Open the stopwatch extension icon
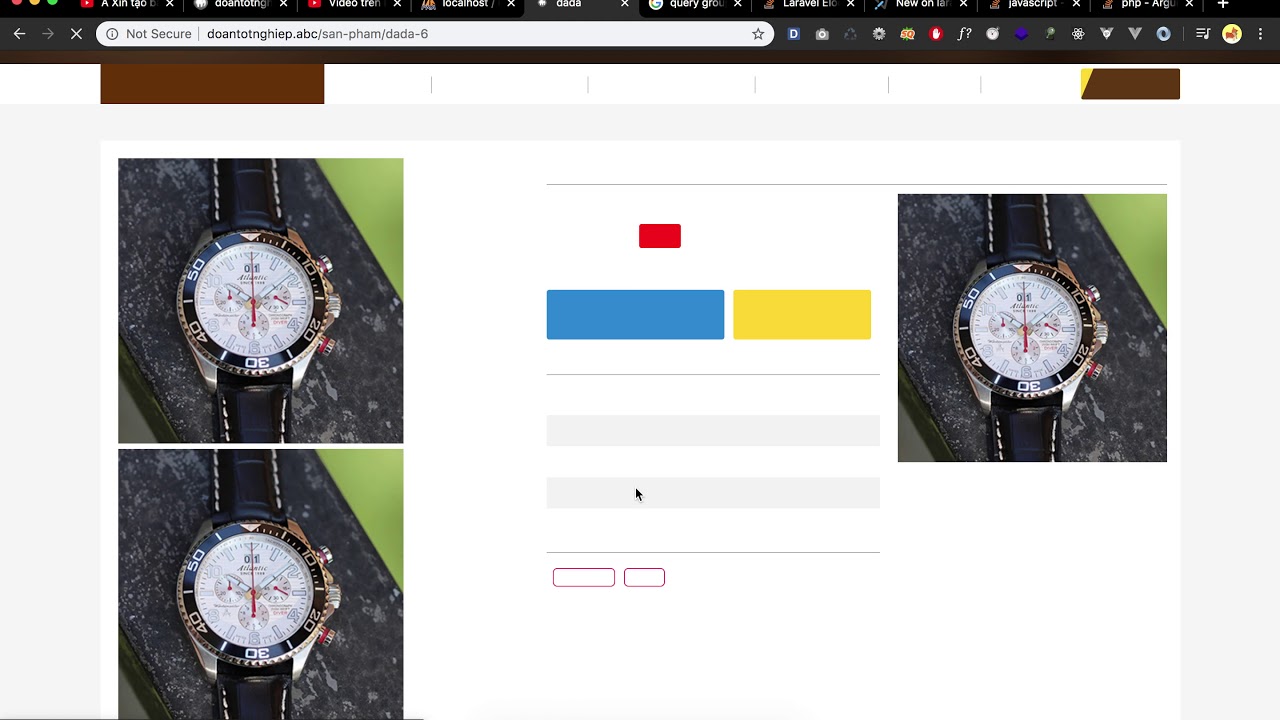 point(993,34)
